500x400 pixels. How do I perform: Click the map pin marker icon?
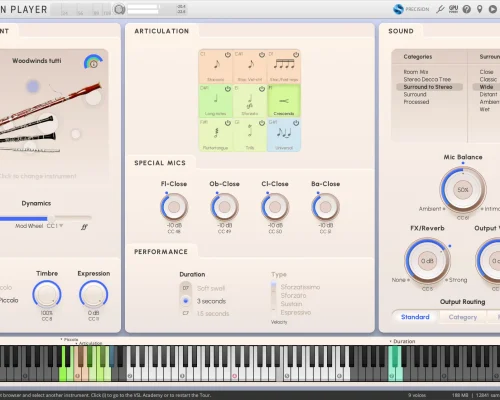tap(480, 9)
